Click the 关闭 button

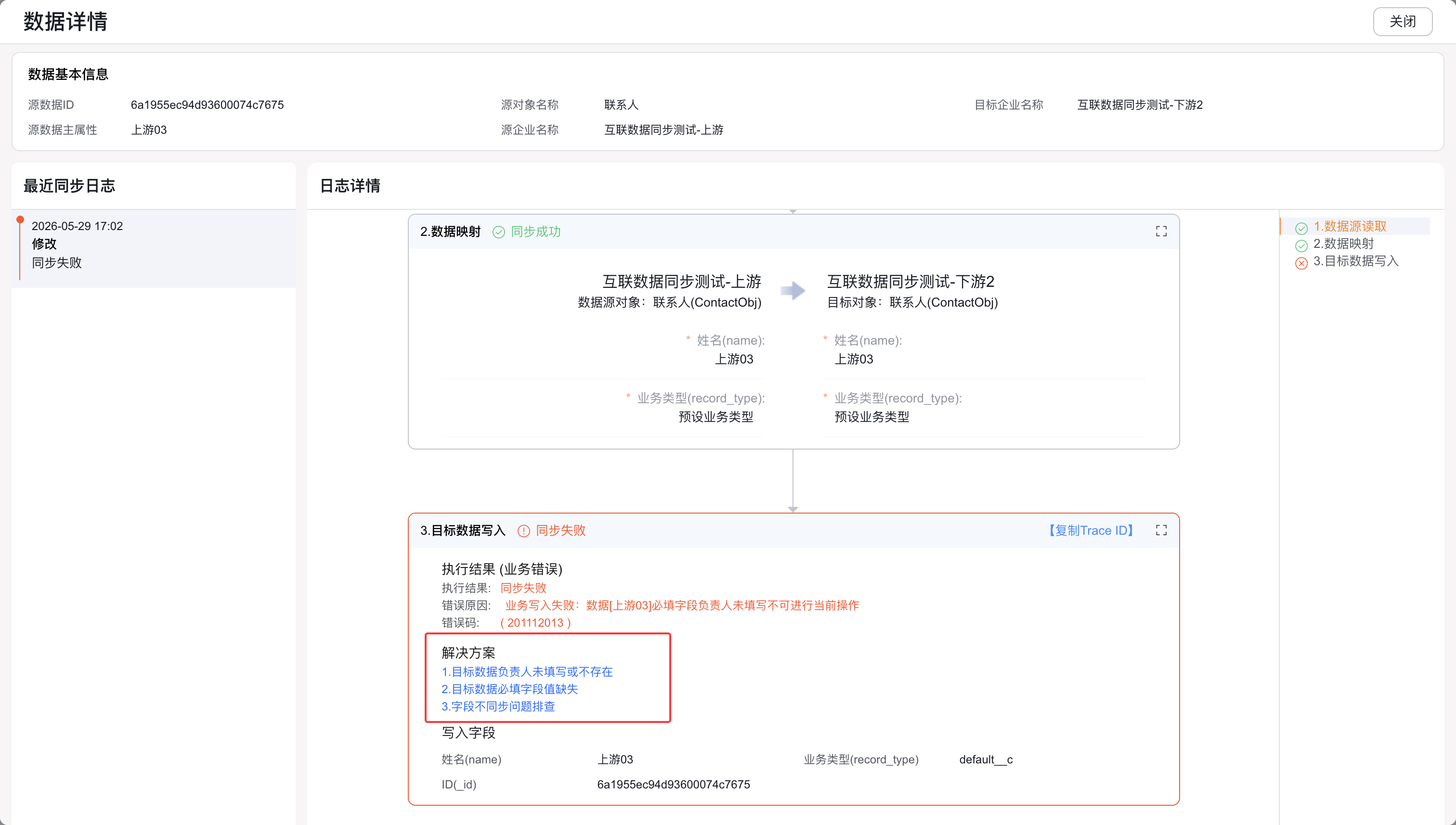coord(1402,22)
